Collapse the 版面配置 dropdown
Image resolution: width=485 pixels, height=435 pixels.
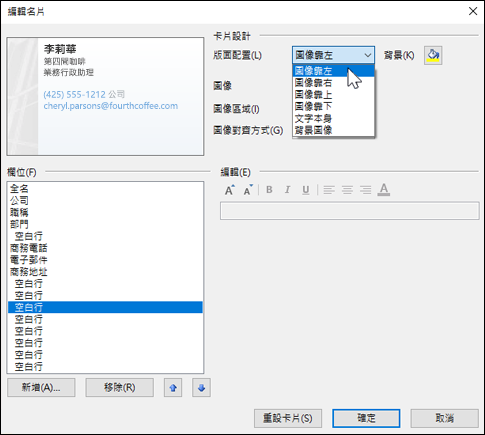click(368, 55)
